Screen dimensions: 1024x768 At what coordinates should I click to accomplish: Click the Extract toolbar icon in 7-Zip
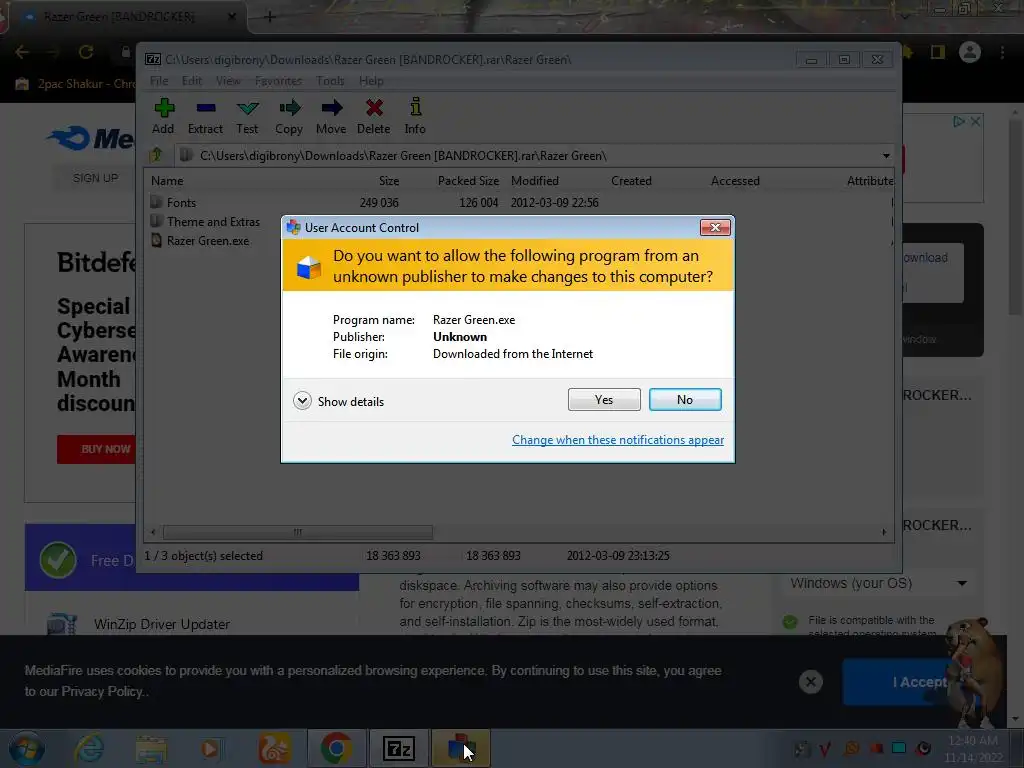point(206,108)
